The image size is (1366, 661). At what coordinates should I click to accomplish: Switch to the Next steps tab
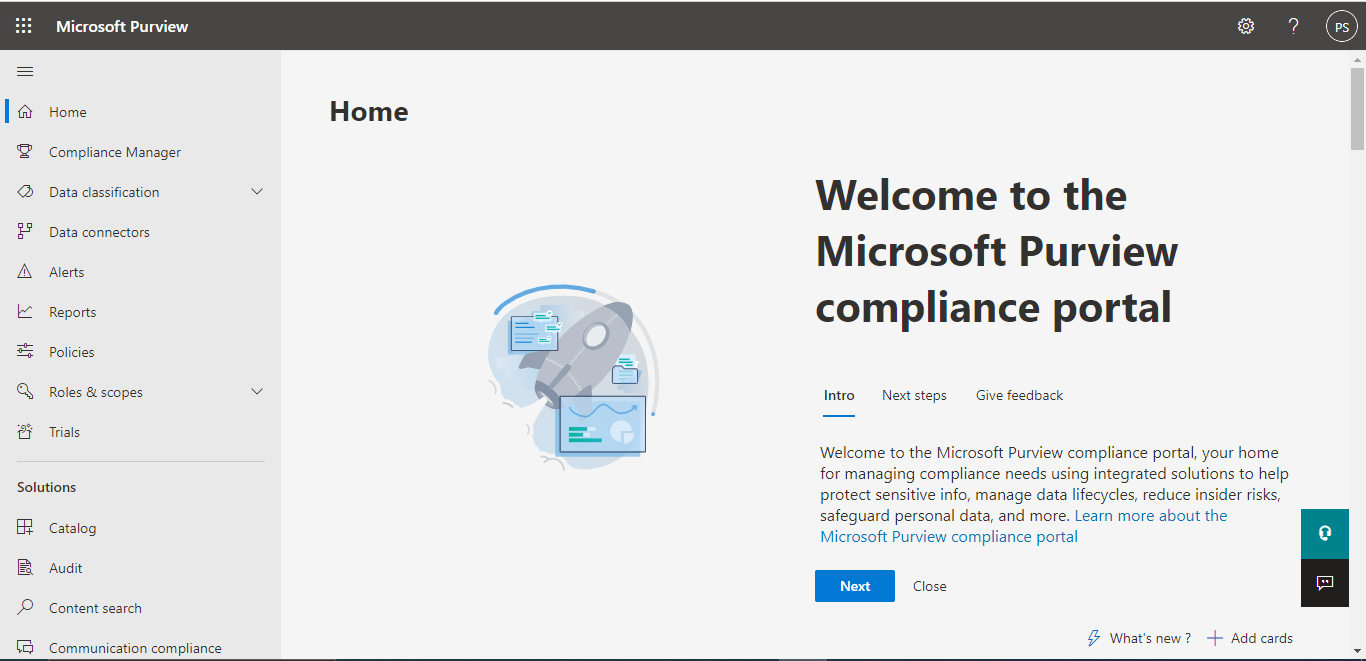914,396
